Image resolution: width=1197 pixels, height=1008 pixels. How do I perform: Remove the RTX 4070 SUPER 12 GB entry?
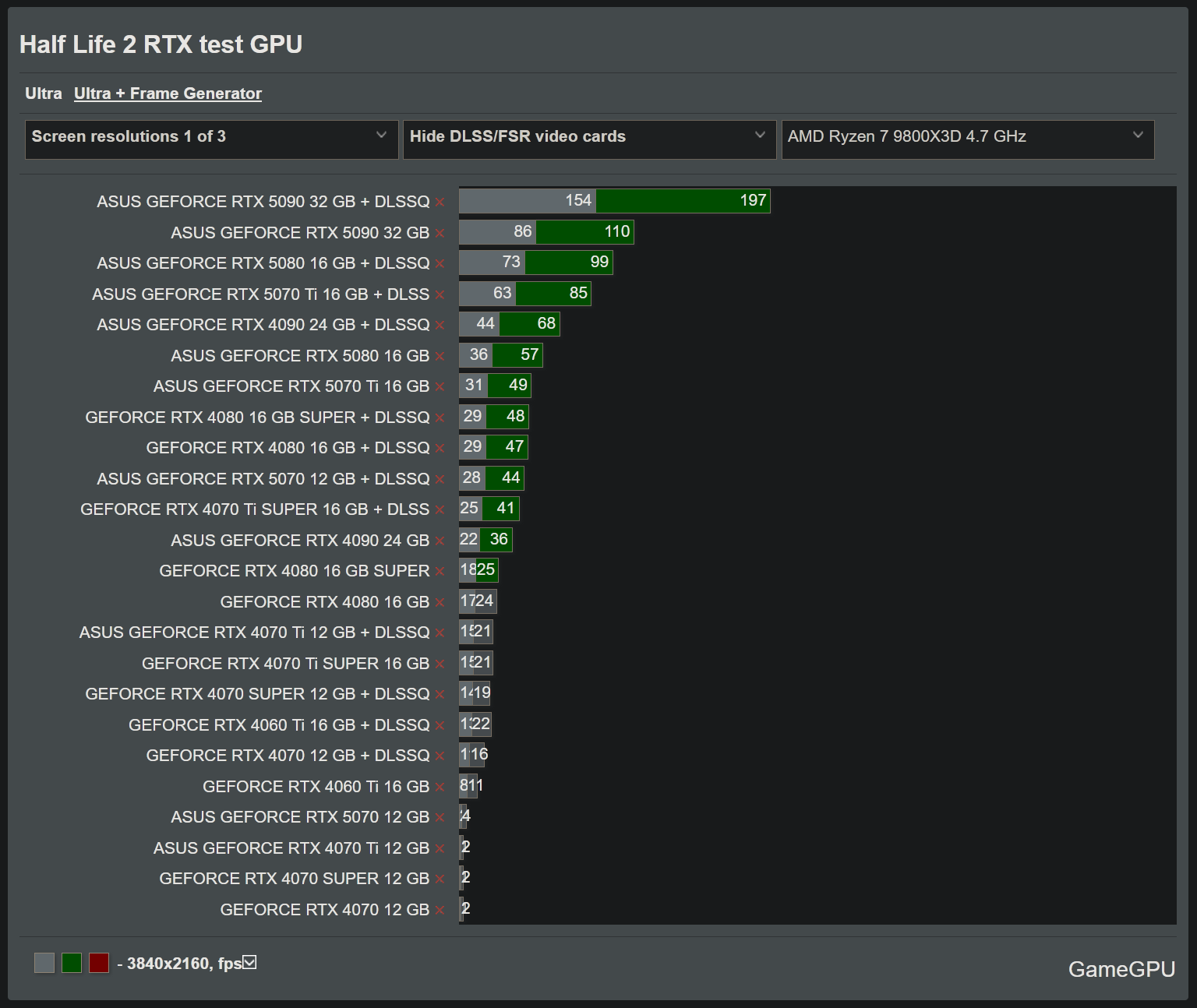[440, 879]
